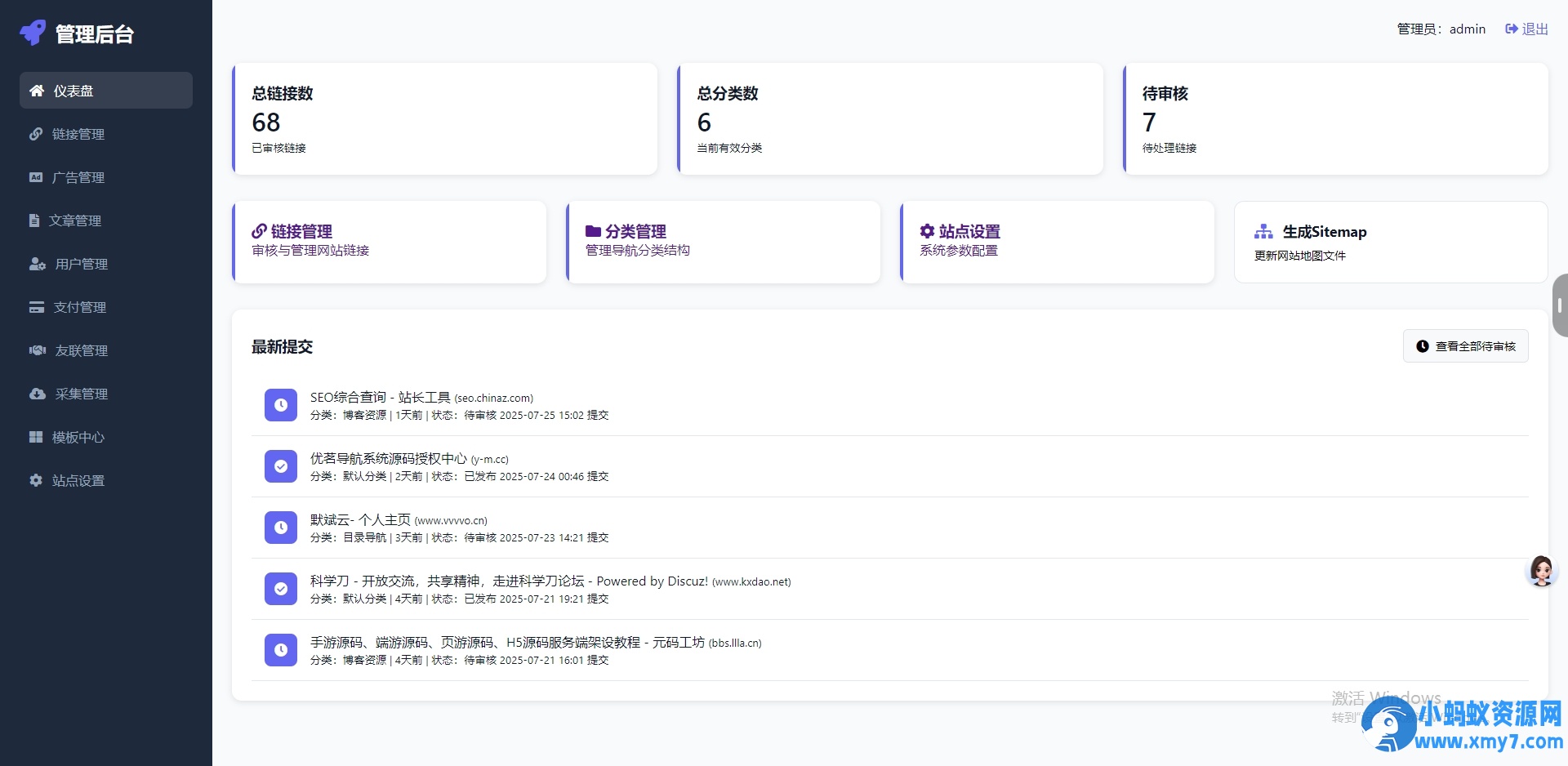Open sidebar 站点设置 item
Screen dimensions: 1568x766
(106, 480)
